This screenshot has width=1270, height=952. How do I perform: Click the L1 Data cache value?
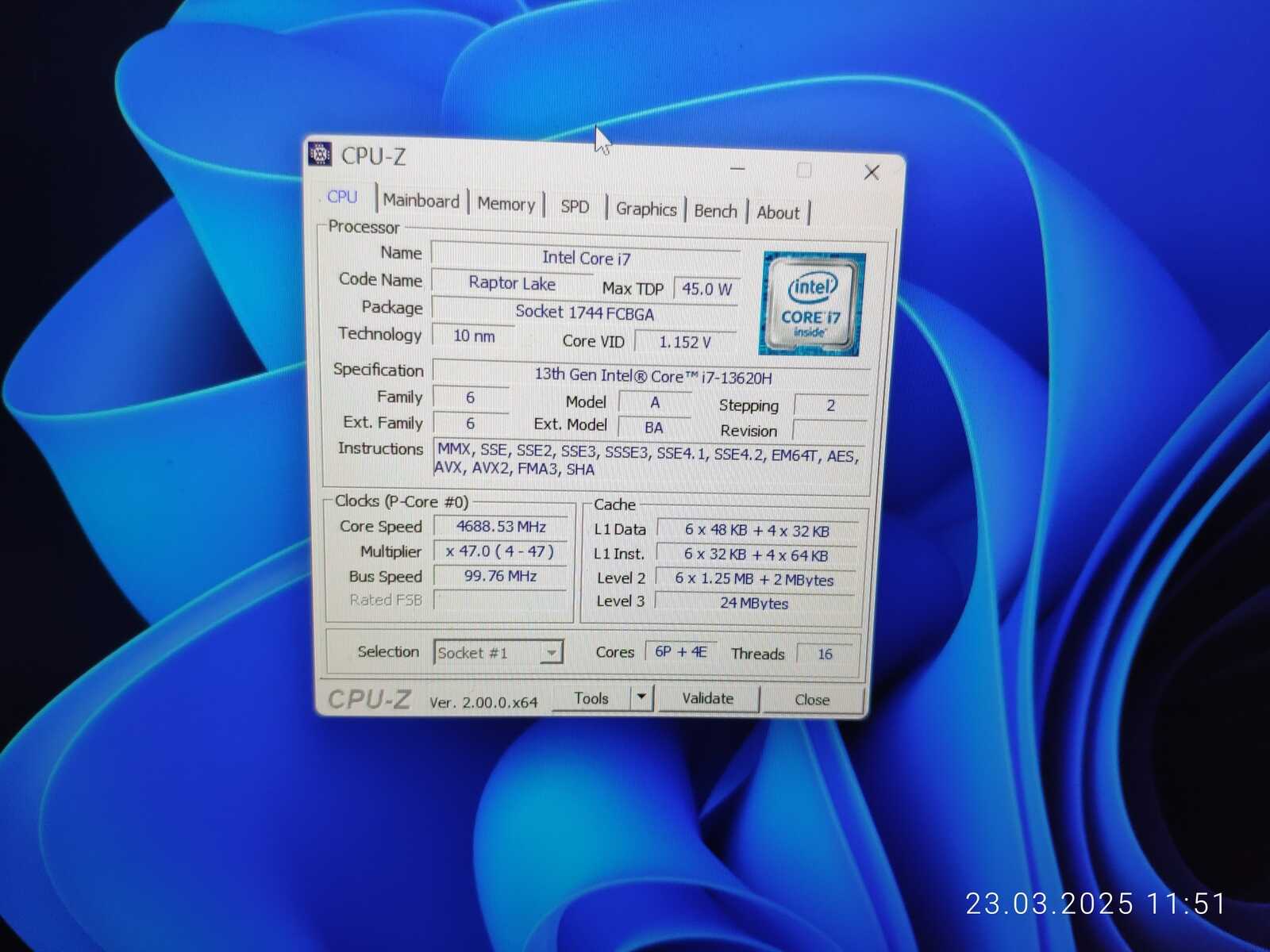pos(756,530)
